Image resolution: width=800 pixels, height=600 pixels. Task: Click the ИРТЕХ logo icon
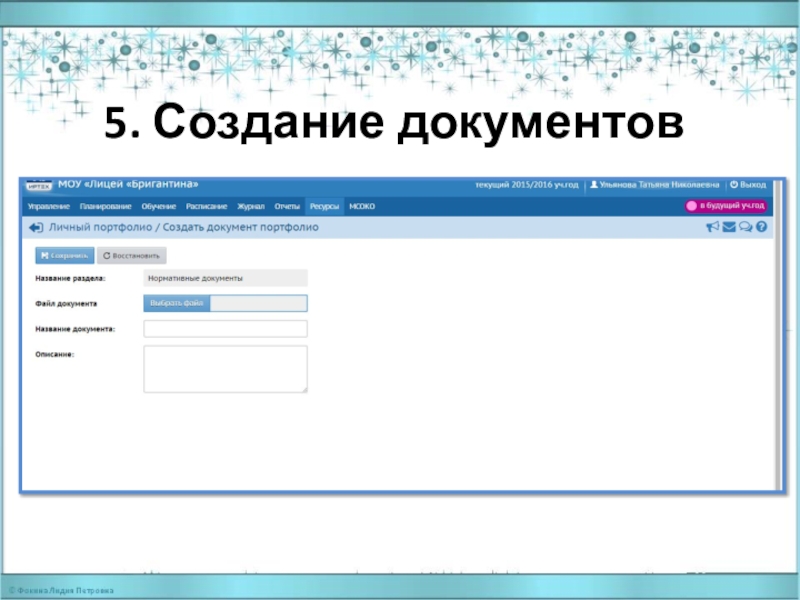[x=39, y=185]
